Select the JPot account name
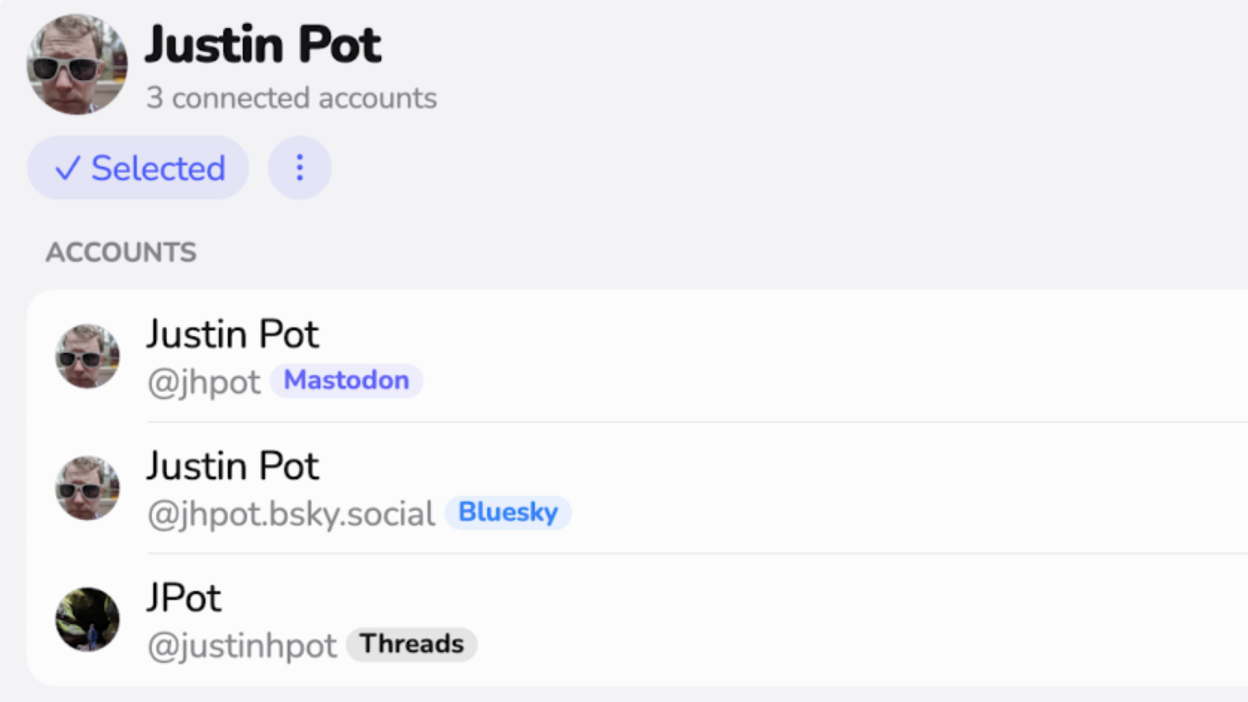Image resolution: width=1248 pixels, height=702 pixels. click(184, 598)
